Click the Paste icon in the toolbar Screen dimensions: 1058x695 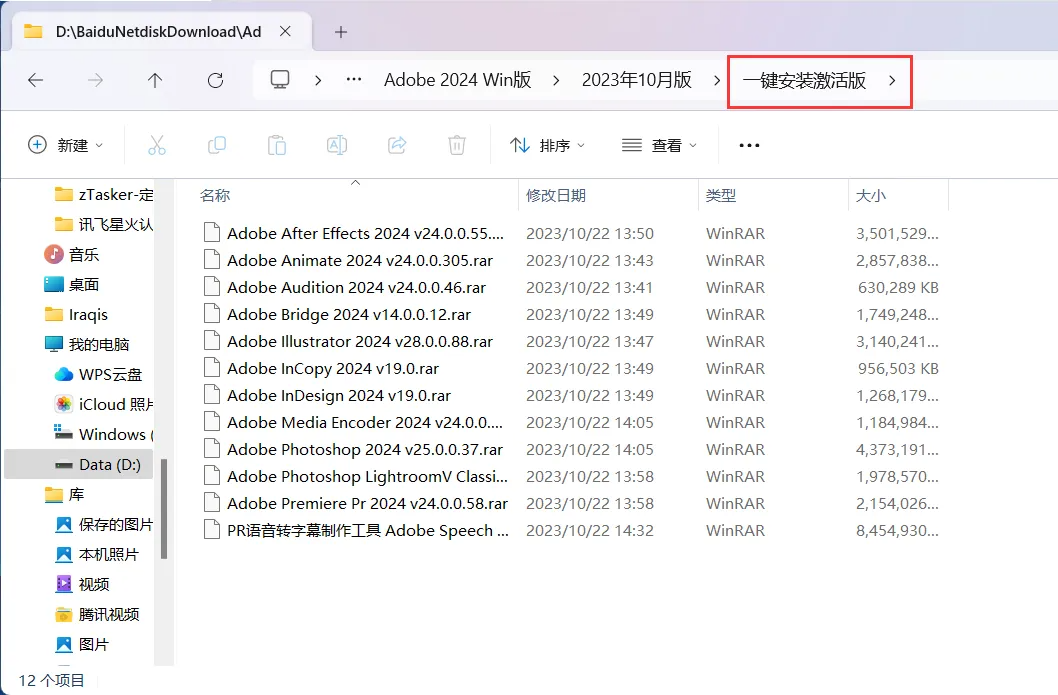click(276, 145)
